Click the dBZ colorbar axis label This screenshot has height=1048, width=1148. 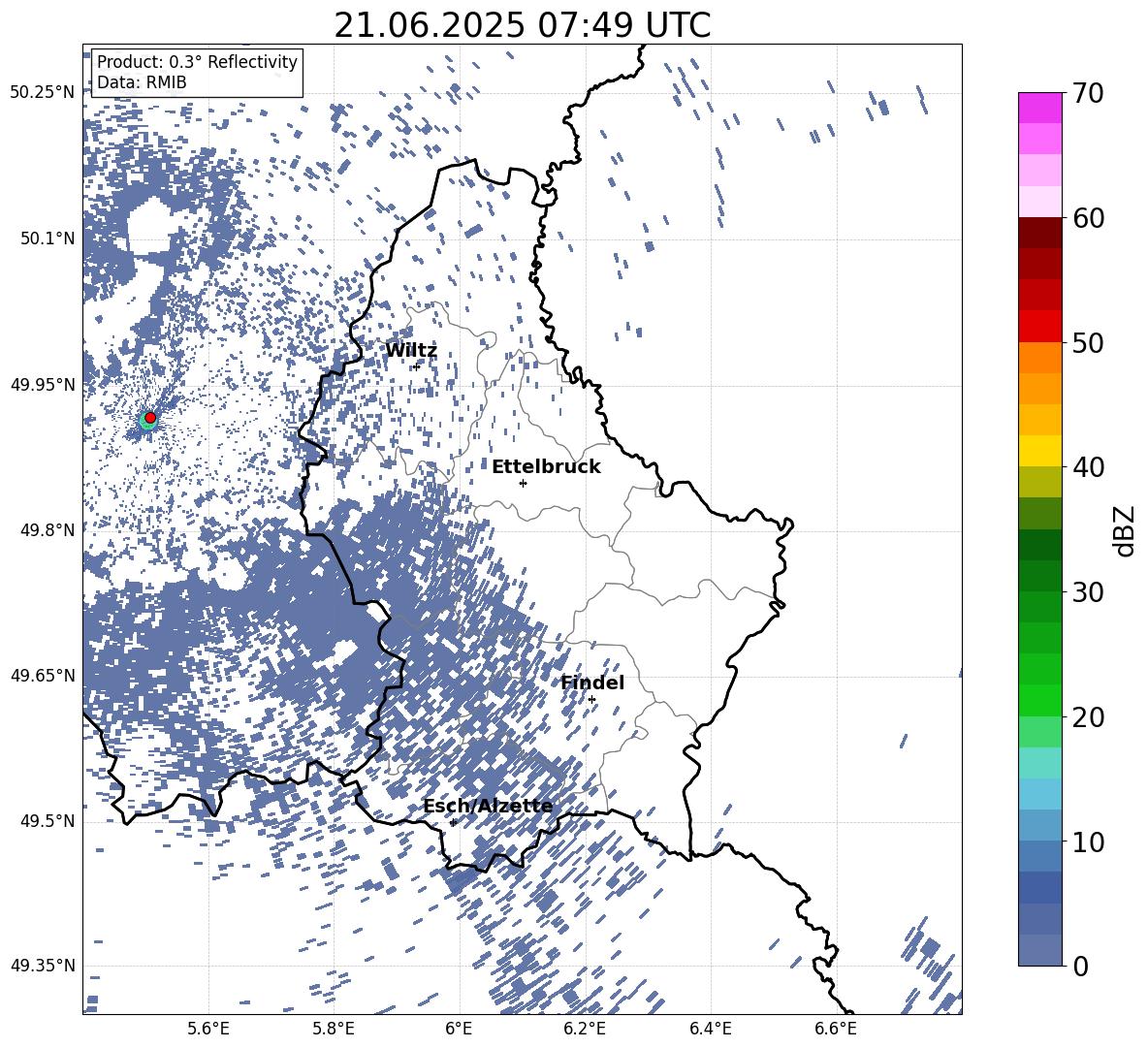1124,530
